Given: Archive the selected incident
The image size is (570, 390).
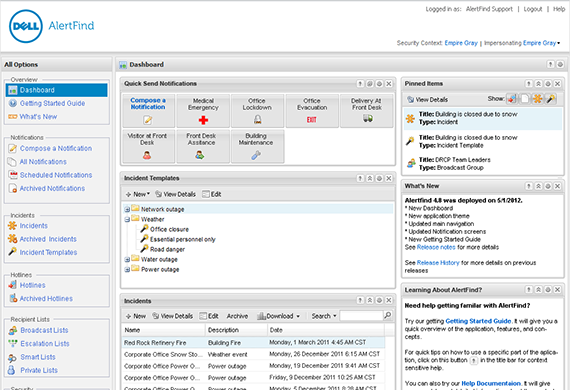Looking at the screenshot, I should point(237,316).
